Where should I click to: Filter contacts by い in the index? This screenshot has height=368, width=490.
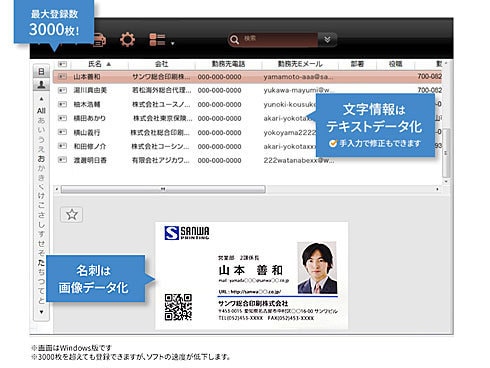click(41, 130)
